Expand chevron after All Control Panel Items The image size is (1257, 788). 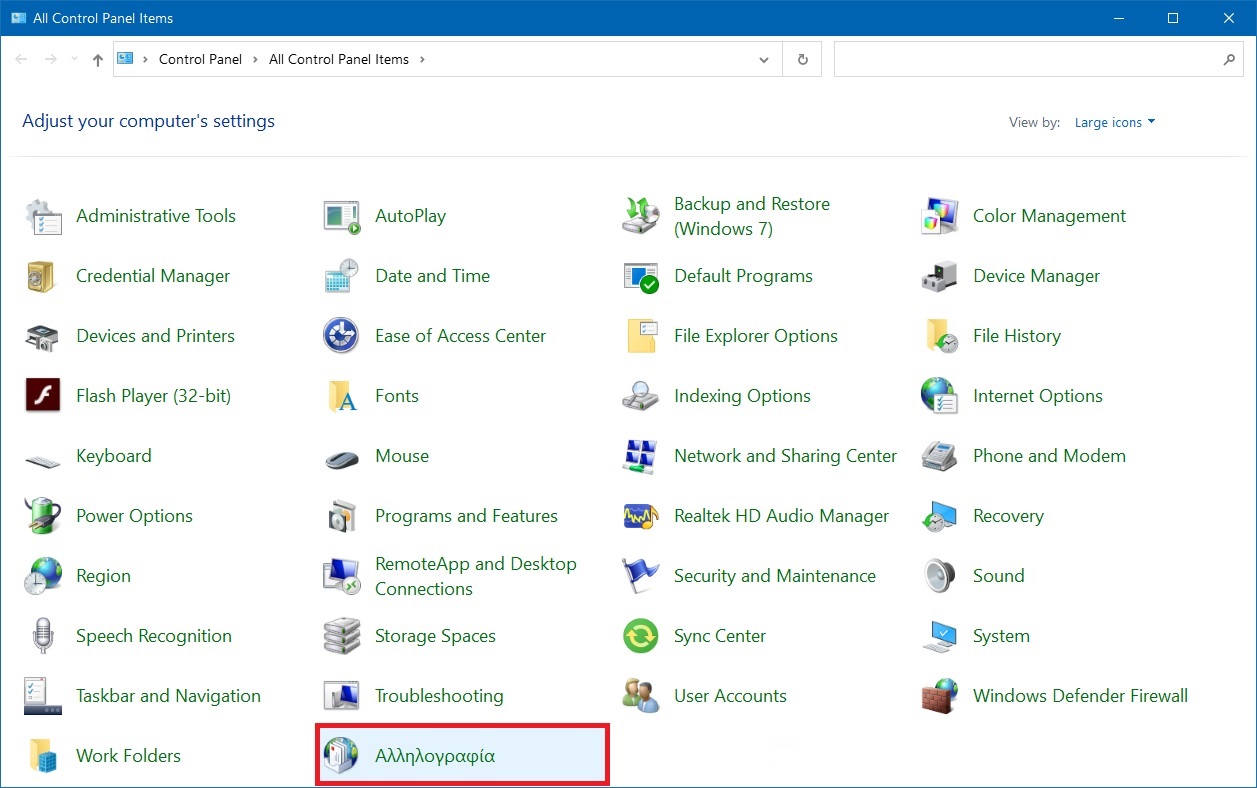[x=422, y=59]
